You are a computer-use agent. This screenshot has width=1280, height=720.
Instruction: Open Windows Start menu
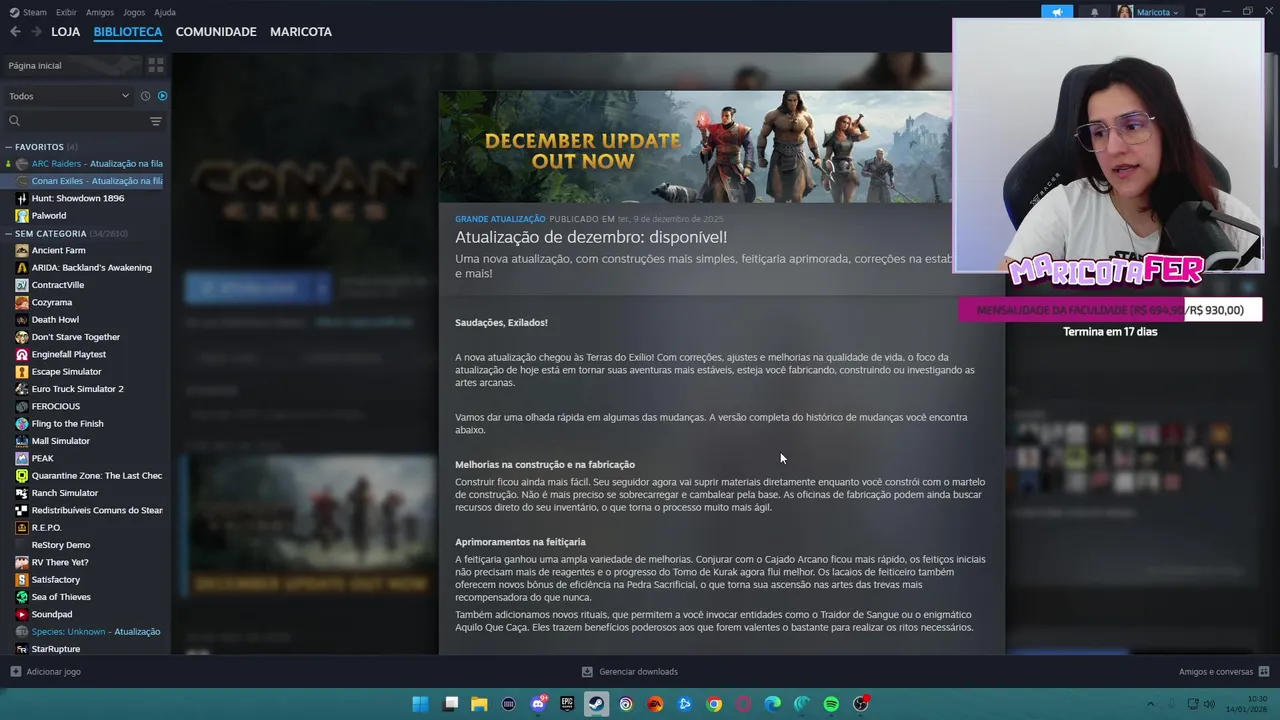pyautogui.click(x=421, y=704)
